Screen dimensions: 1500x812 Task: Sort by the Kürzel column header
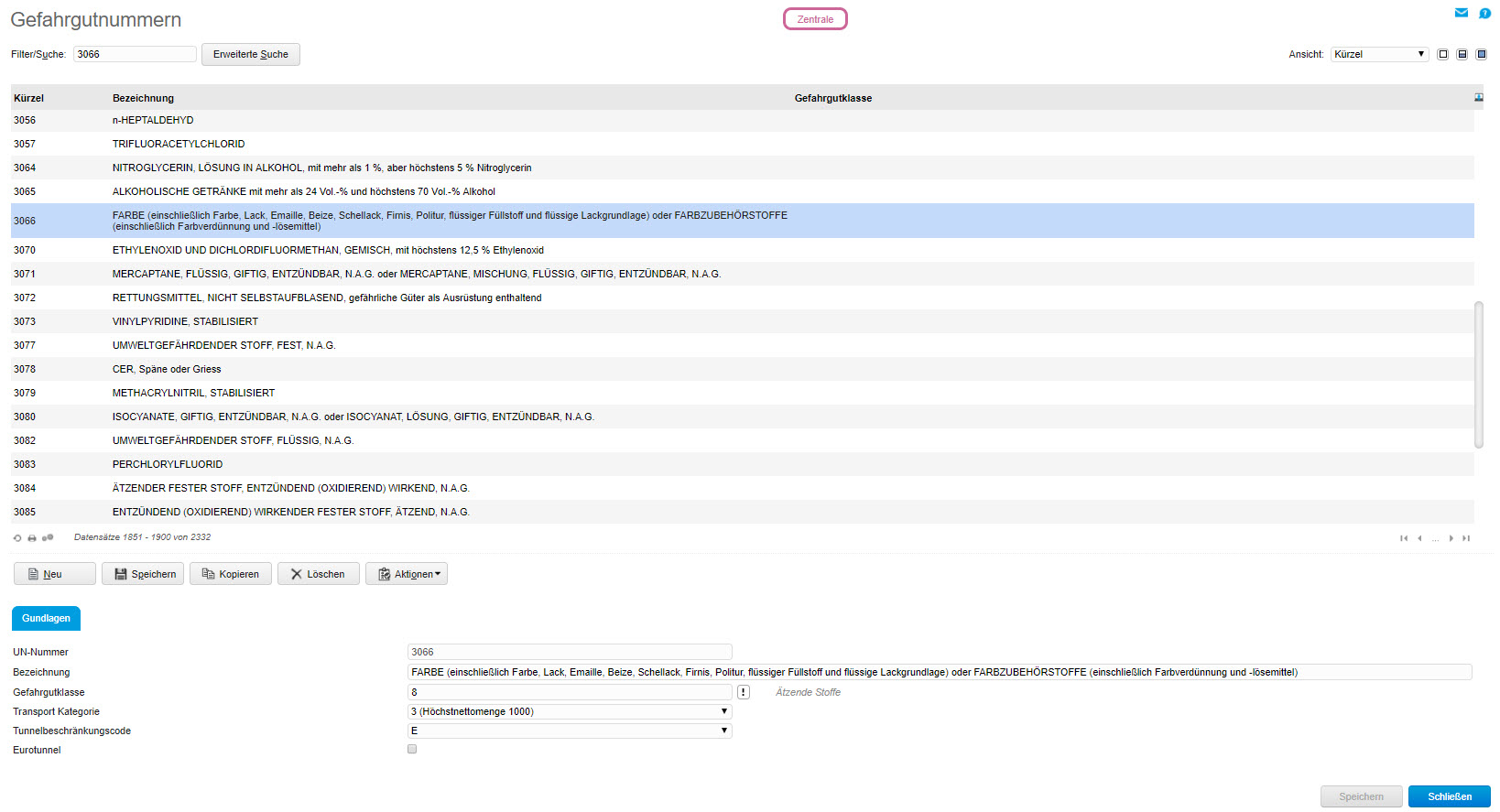[29, 98]
